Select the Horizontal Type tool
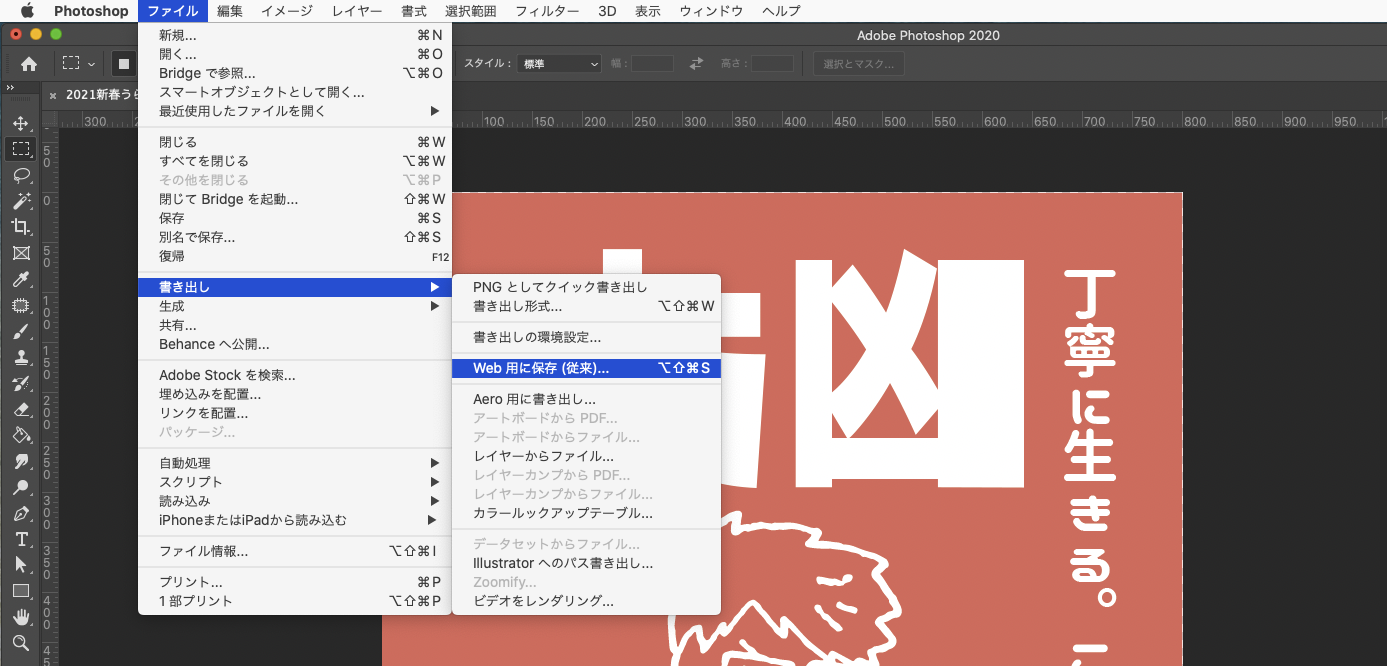Viewport: 1387px width, 666px height. 21,539
